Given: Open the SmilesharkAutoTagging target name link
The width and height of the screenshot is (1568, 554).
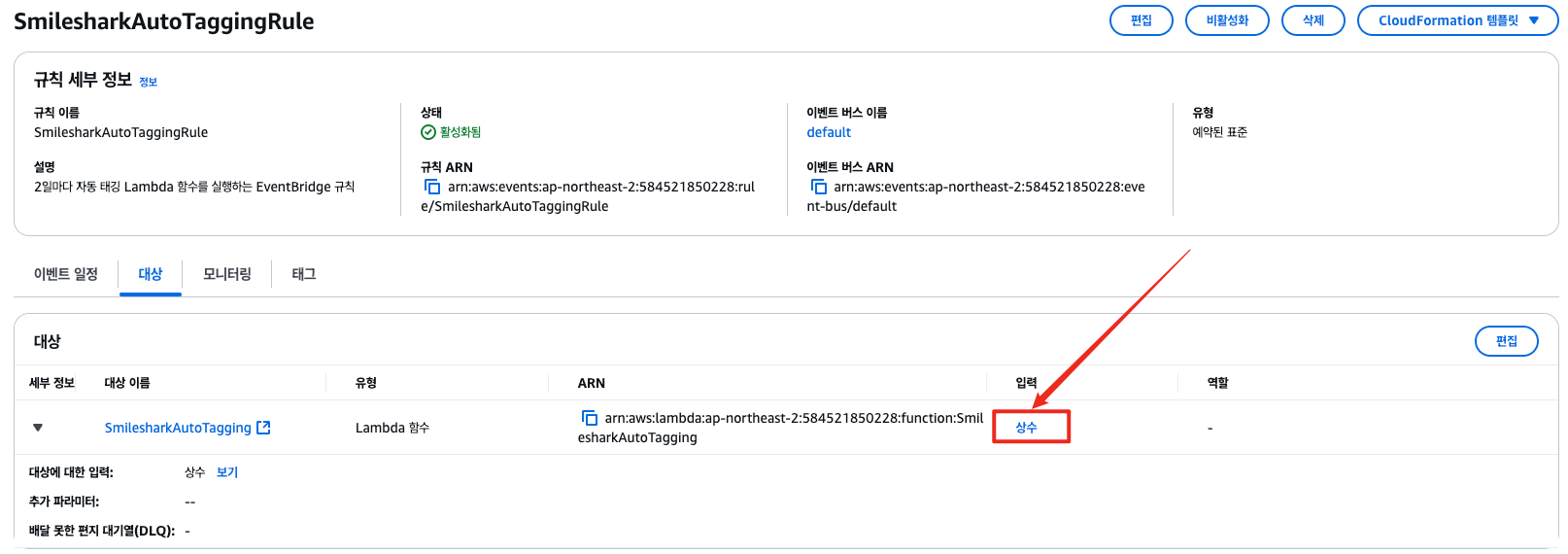Looking at the screenshot, I should 178,428.
